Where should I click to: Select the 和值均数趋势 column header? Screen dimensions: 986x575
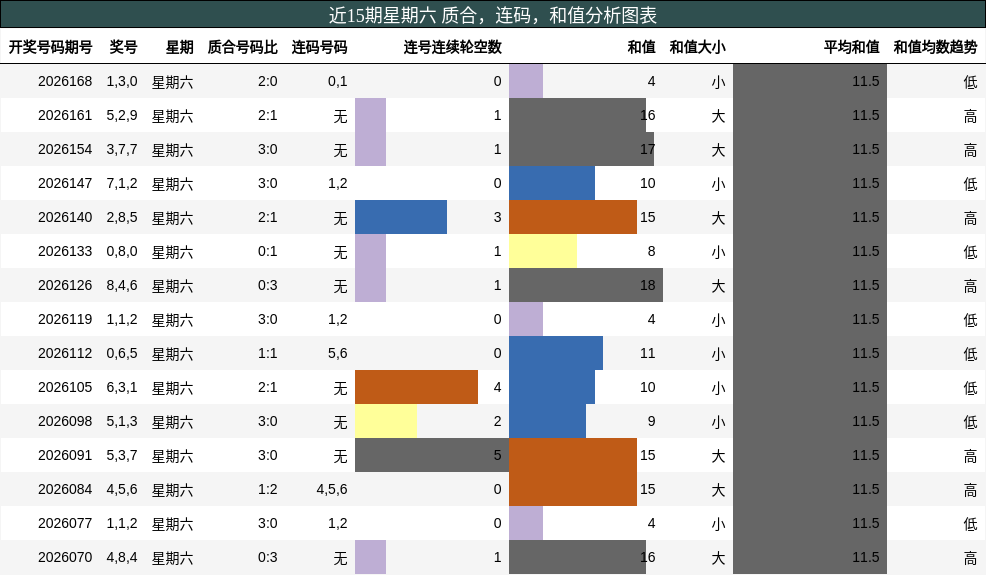click(x=936, y=47)
